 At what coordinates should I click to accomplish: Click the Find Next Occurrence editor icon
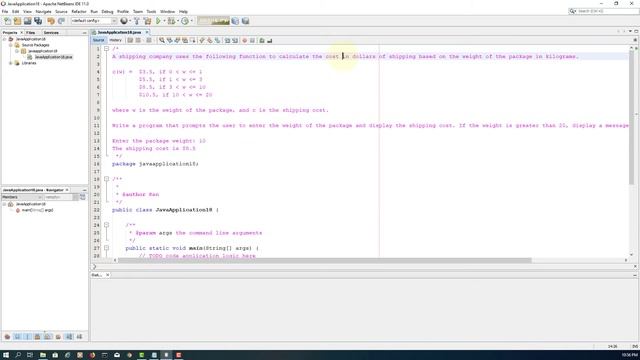click(x=177, y=40)
